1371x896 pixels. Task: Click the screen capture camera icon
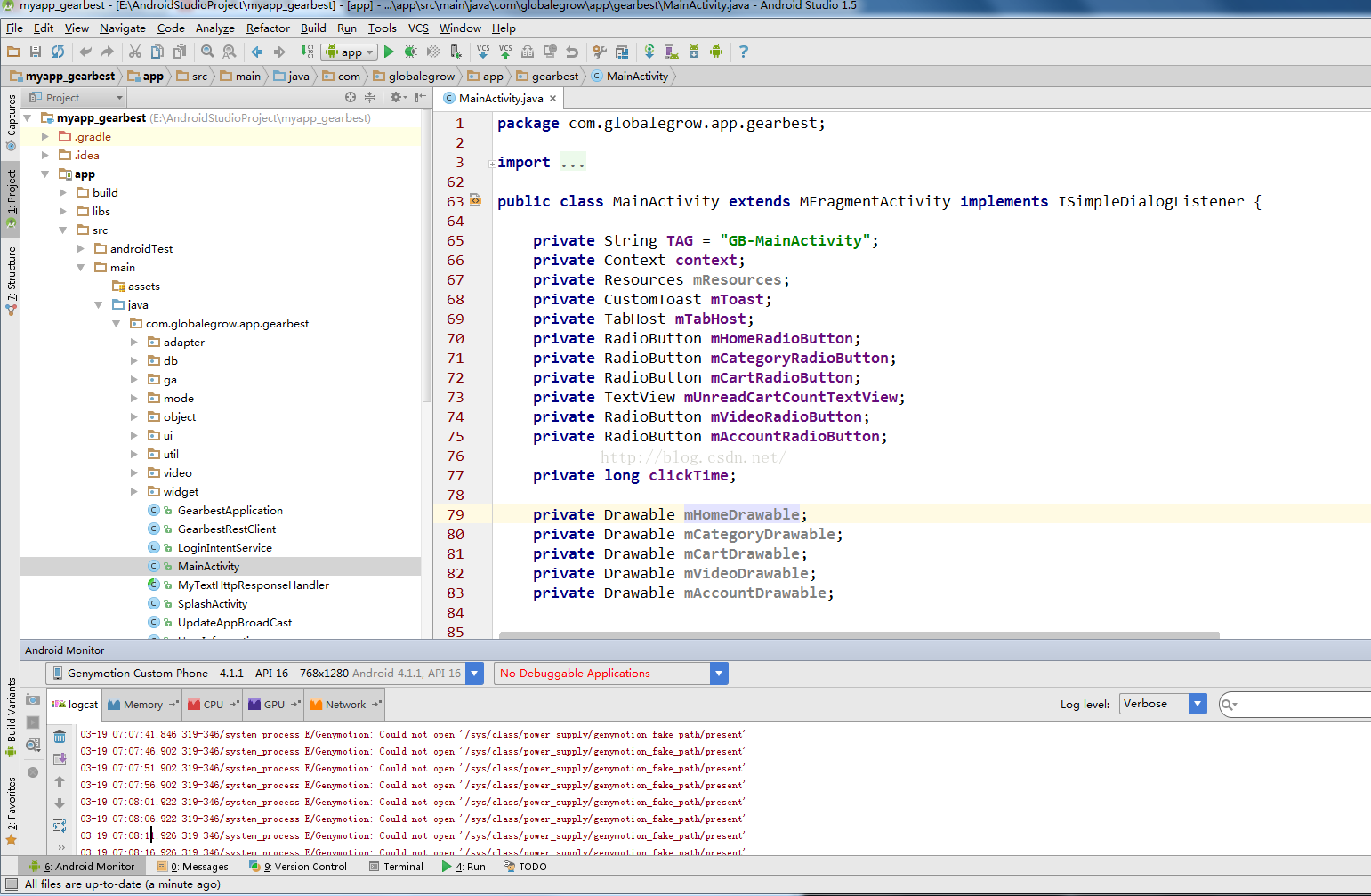[33, 699]
